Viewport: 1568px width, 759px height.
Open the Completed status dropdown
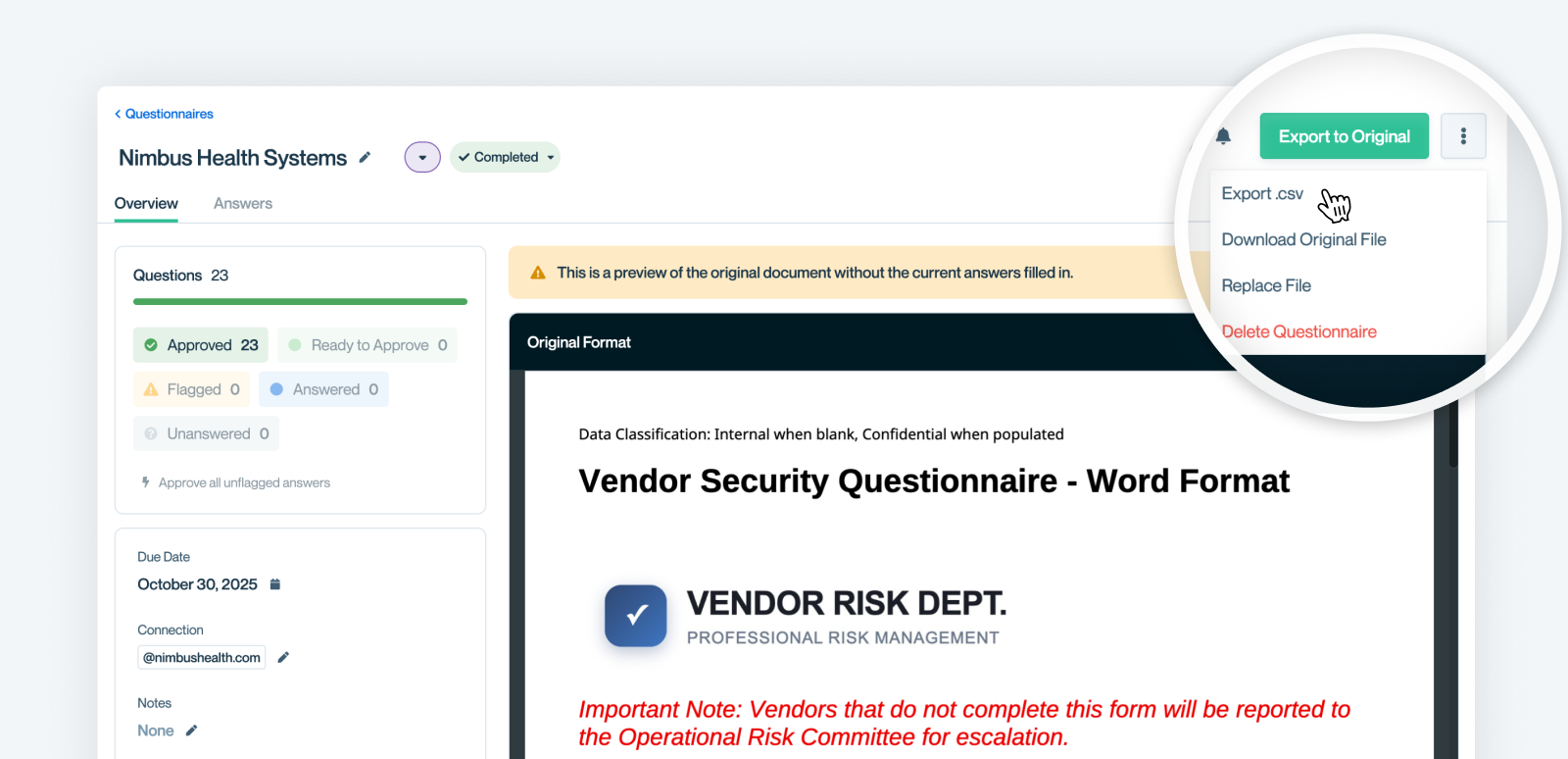click(x=505, y=157)
